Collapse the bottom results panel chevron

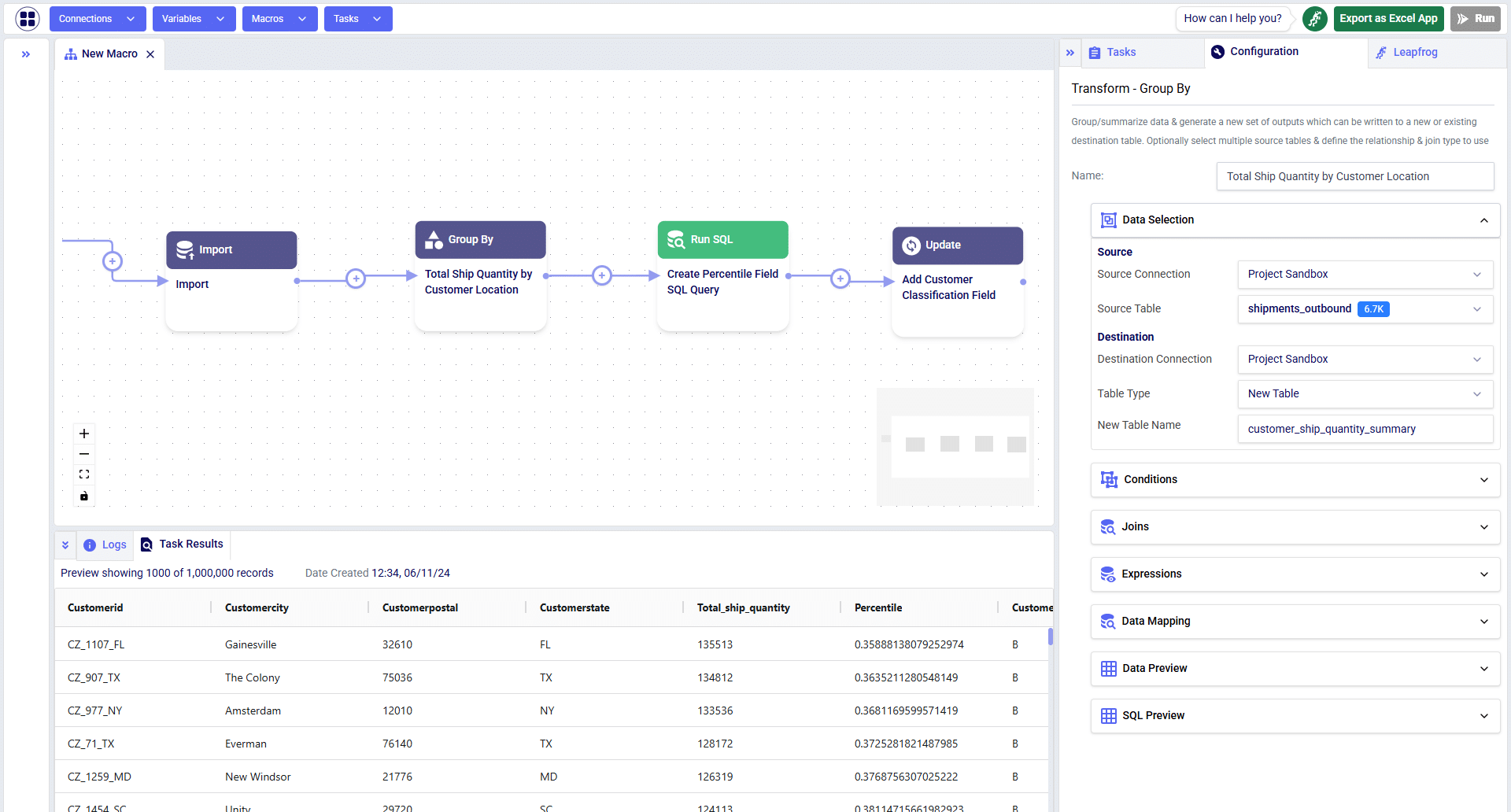click(65, 544)
